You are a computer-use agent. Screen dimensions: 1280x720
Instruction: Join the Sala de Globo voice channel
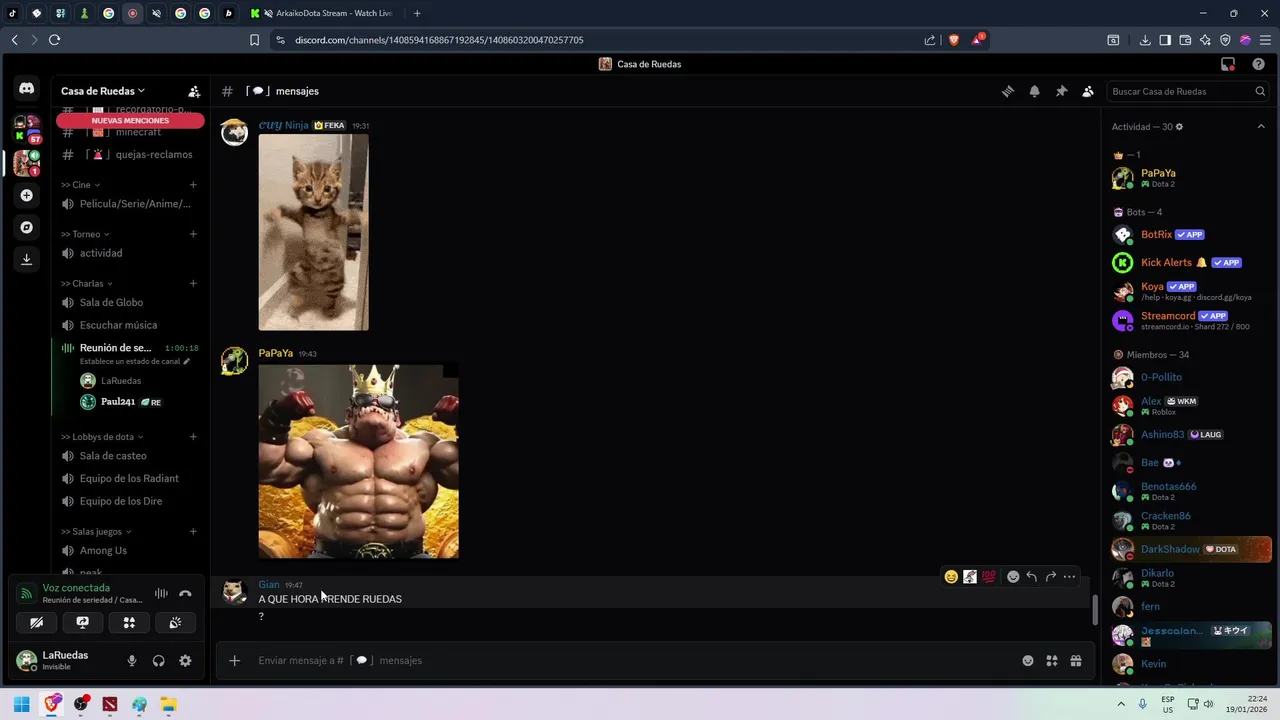pos(130,302)
